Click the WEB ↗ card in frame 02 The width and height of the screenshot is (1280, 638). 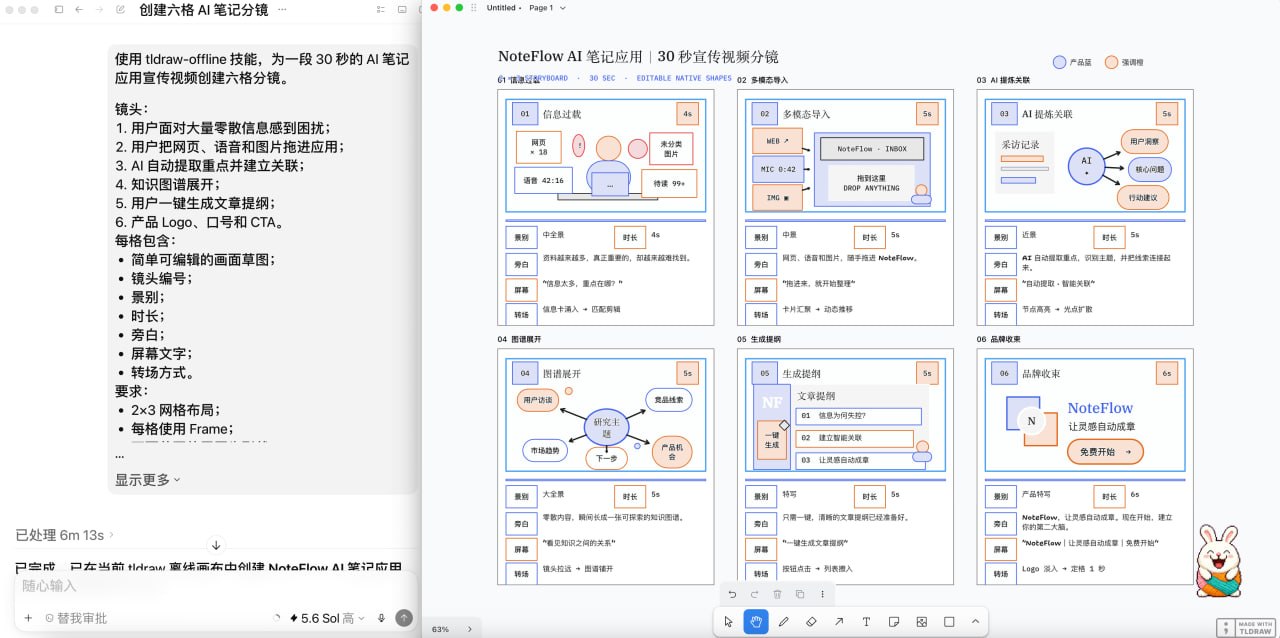click(x=778, y=141)
